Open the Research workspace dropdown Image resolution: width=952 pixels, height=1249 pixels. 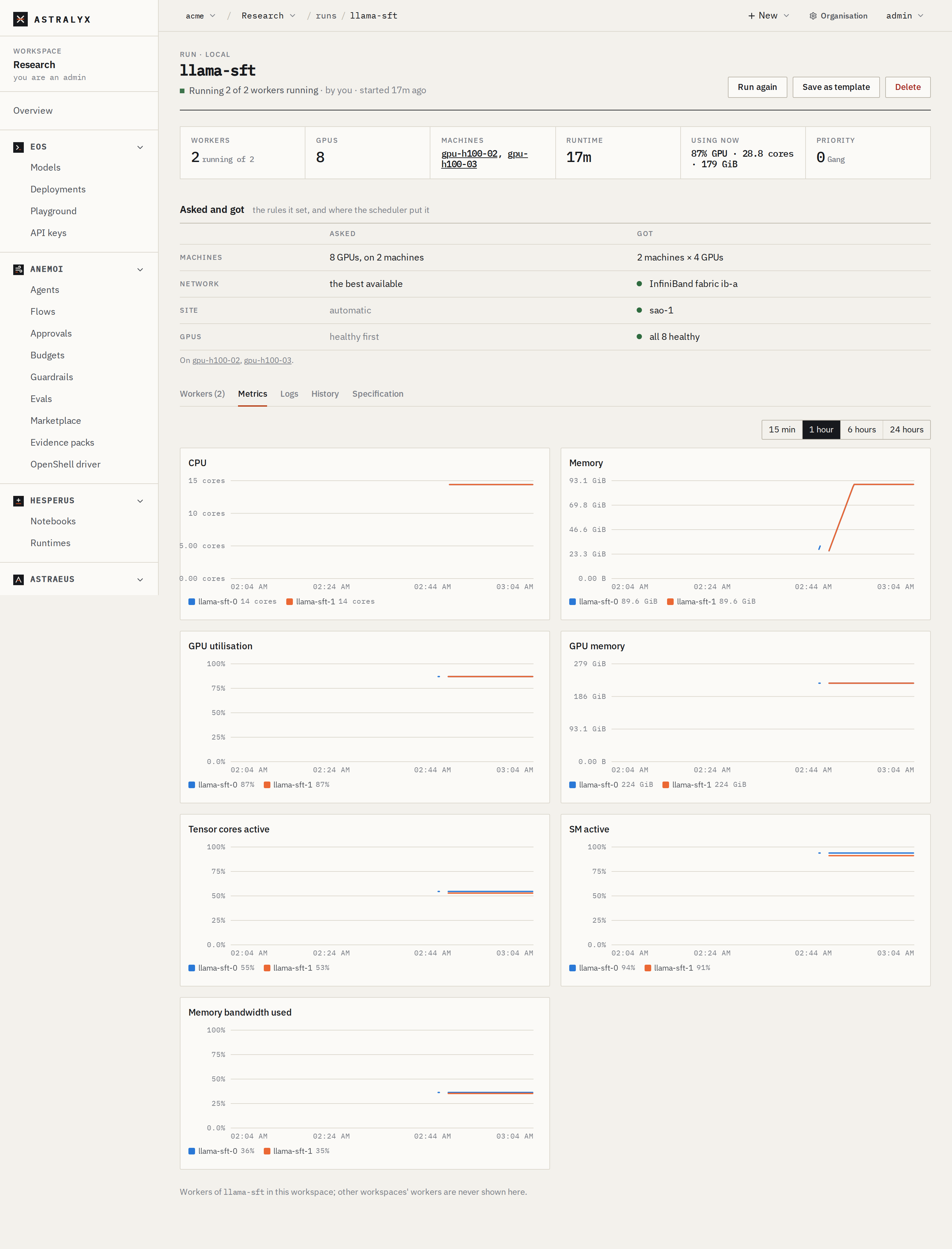(x=268, y=16)
